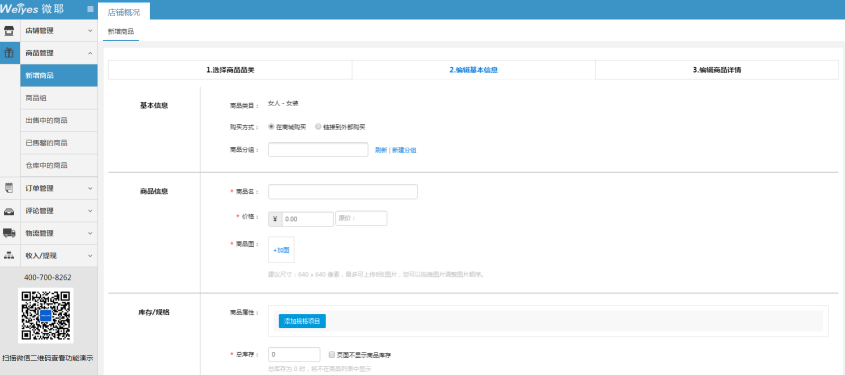Screen dimensions: 845x375
Task: Check 页面不显示商品库存 checkbox
Action: click(x=331, y=355)
